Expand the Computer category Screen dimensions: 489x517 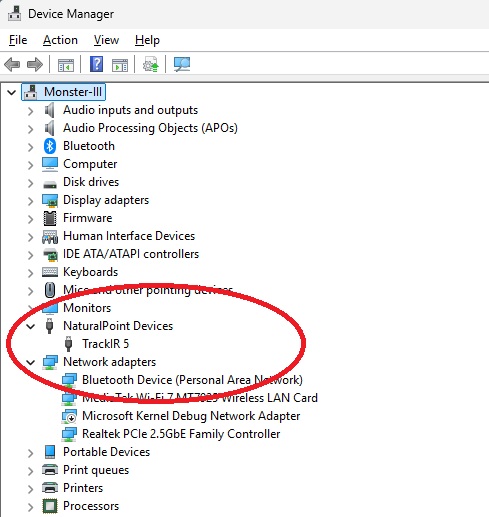tap(31, 165)
